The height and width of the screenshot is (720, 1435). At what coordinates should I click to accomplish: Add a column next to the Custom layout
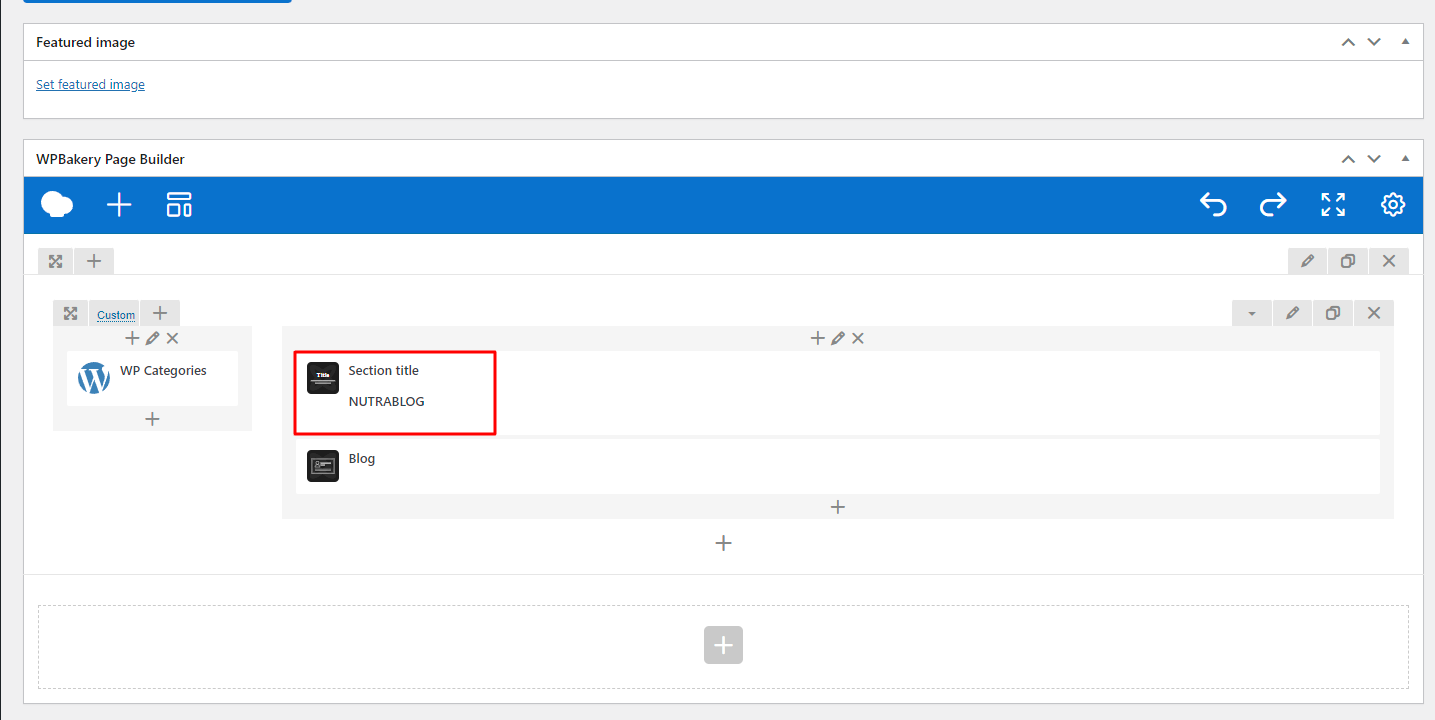pos(160,313)
